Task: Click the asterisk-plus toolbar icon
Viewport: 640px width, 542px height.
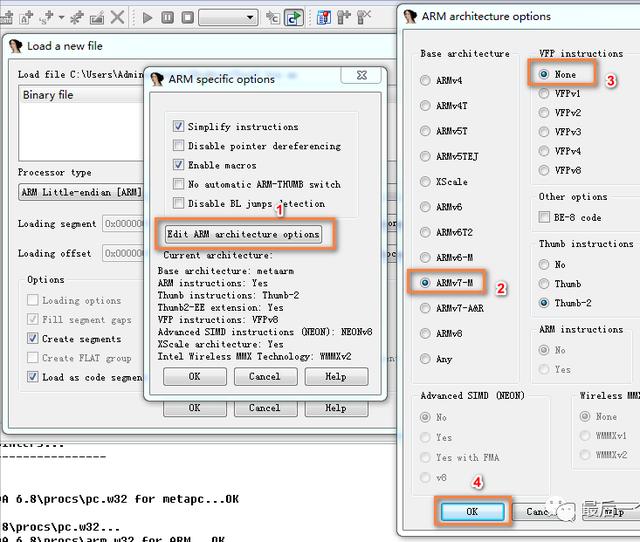Action: point(76,17)
